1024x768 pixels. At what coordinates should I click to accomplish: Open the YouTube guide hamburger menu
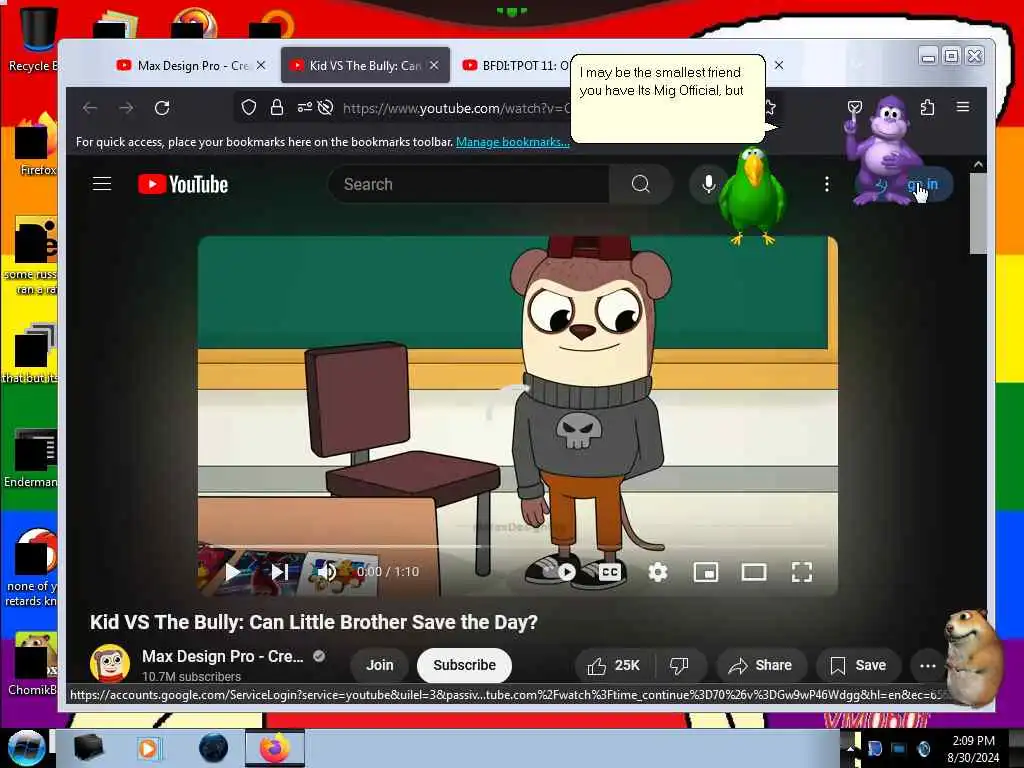tap(102, 184)
